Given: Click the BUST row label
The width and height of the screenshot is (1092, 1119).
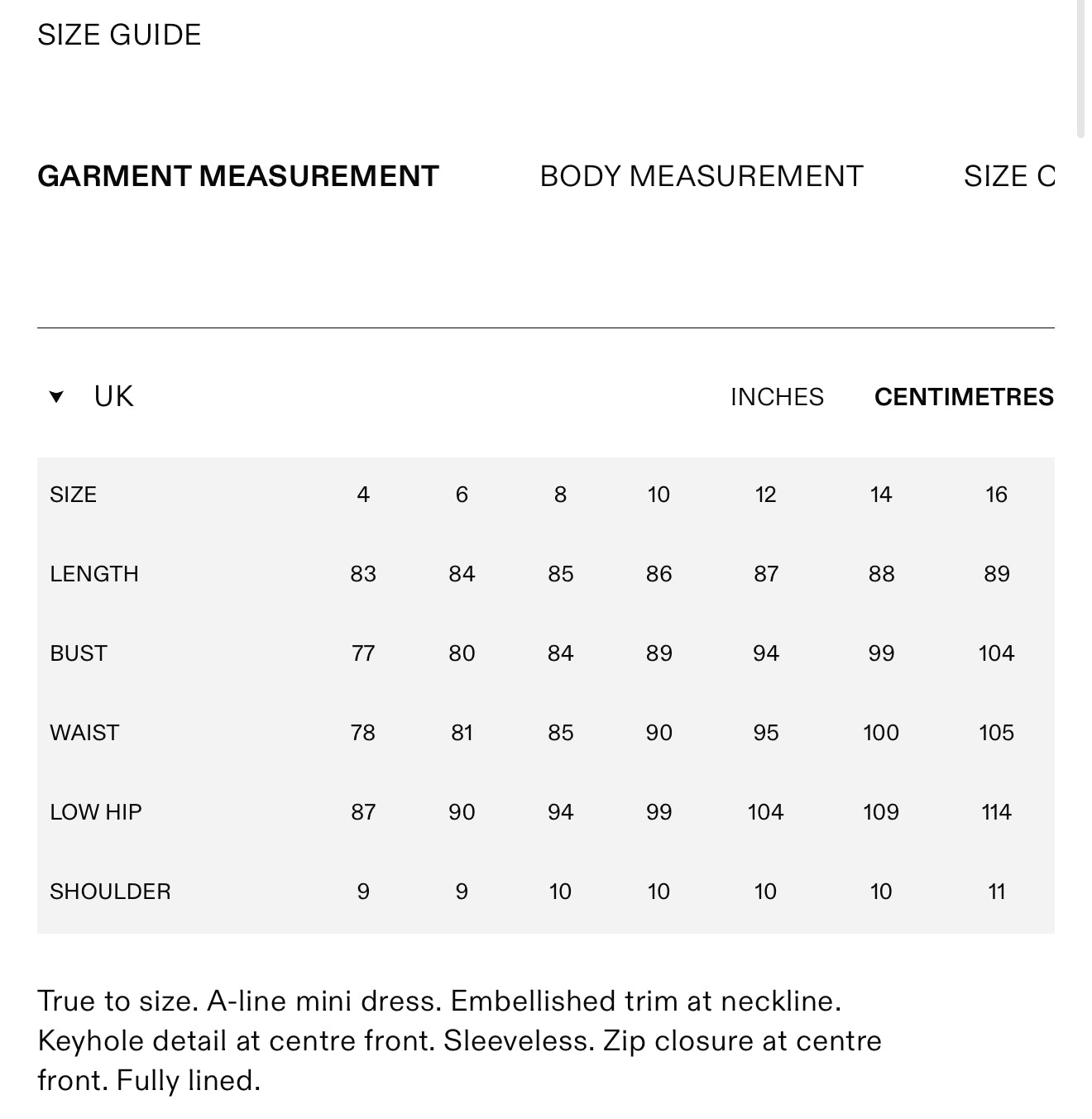Looking at the screenshot, I should [x=79, y=653].
